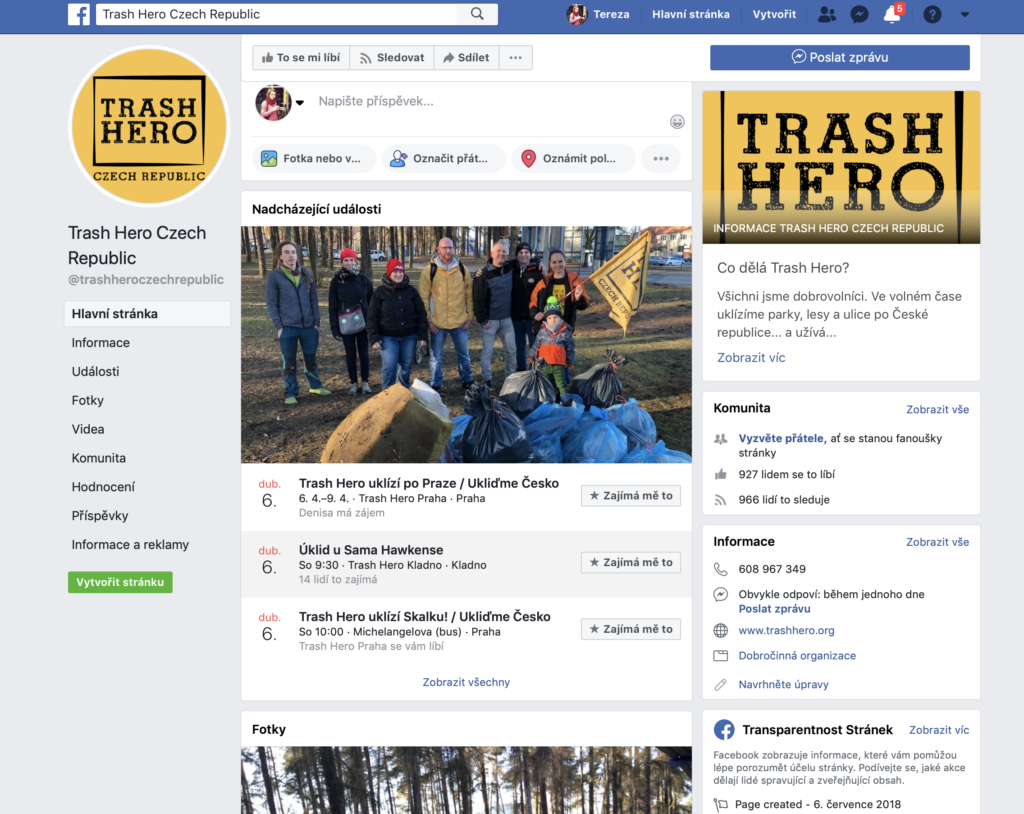The width and height of the screenshot is (1024, 814).
Task: Open Příspěvky in page sidebar
Action: (100, 515)
